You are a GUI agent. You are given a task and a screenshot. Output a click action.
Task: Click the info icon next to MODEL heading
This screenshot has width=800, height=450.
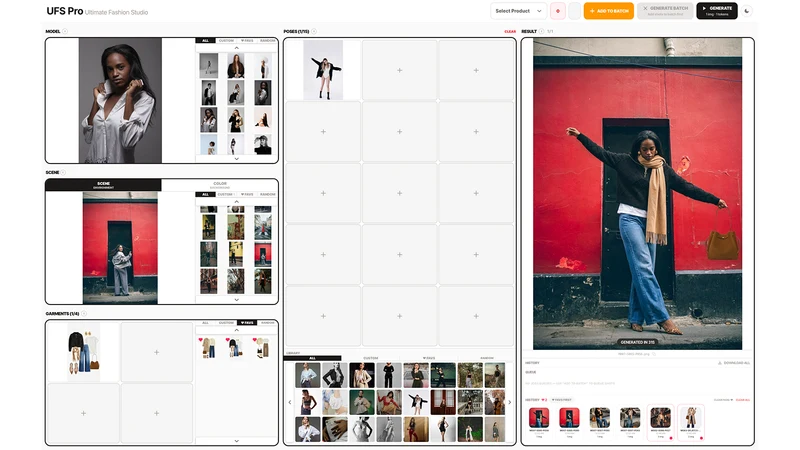tap(65, 31)
